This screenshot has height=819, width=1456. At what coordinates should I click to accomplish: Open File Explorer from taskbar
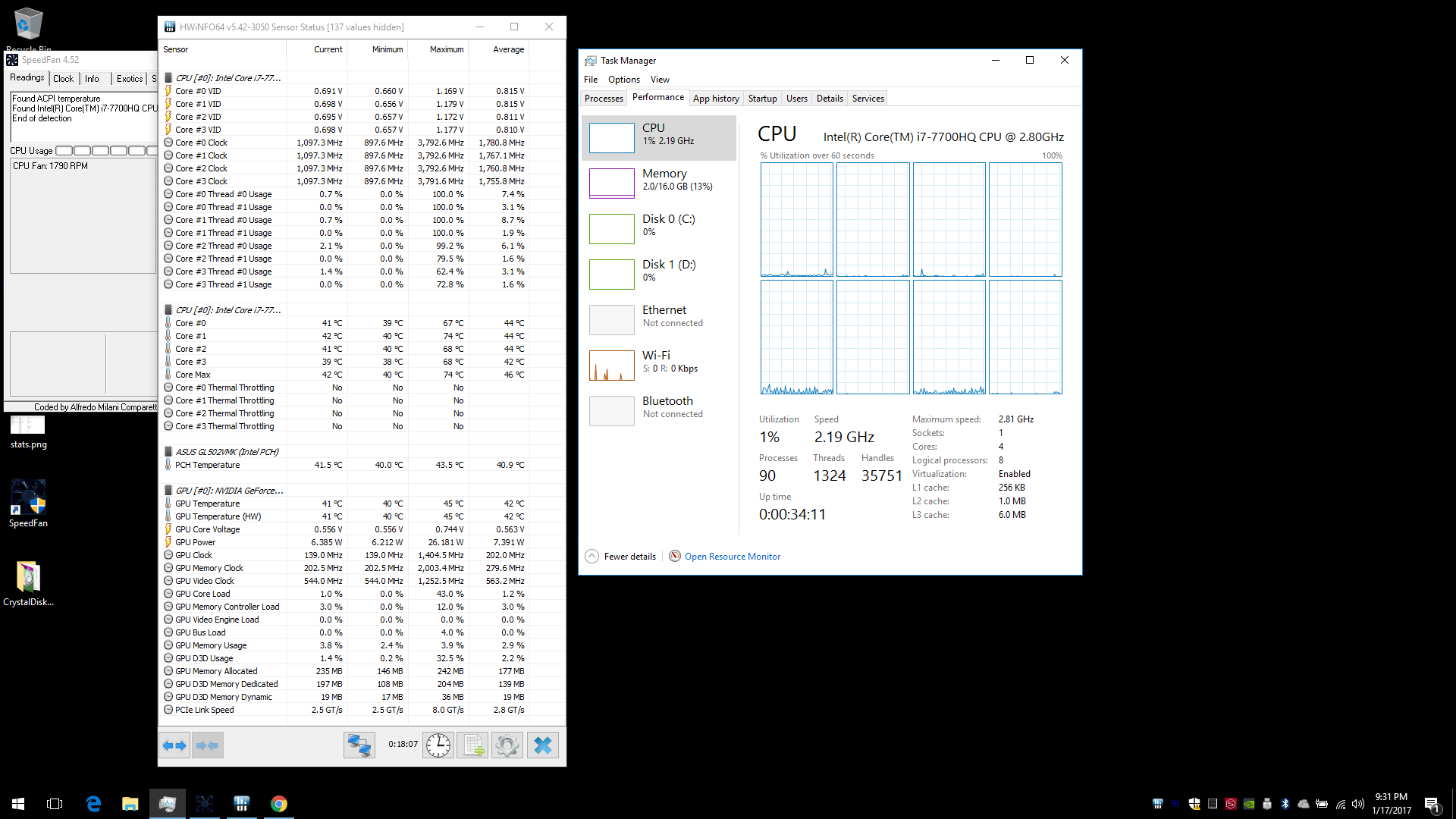pyautogui.click(x=130, y=804)
